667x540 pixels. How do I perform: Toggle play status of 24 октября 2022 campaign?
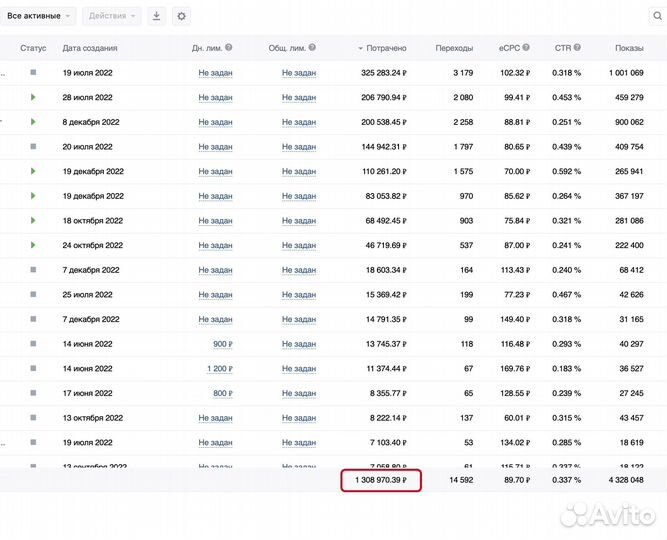pos(33,245)
